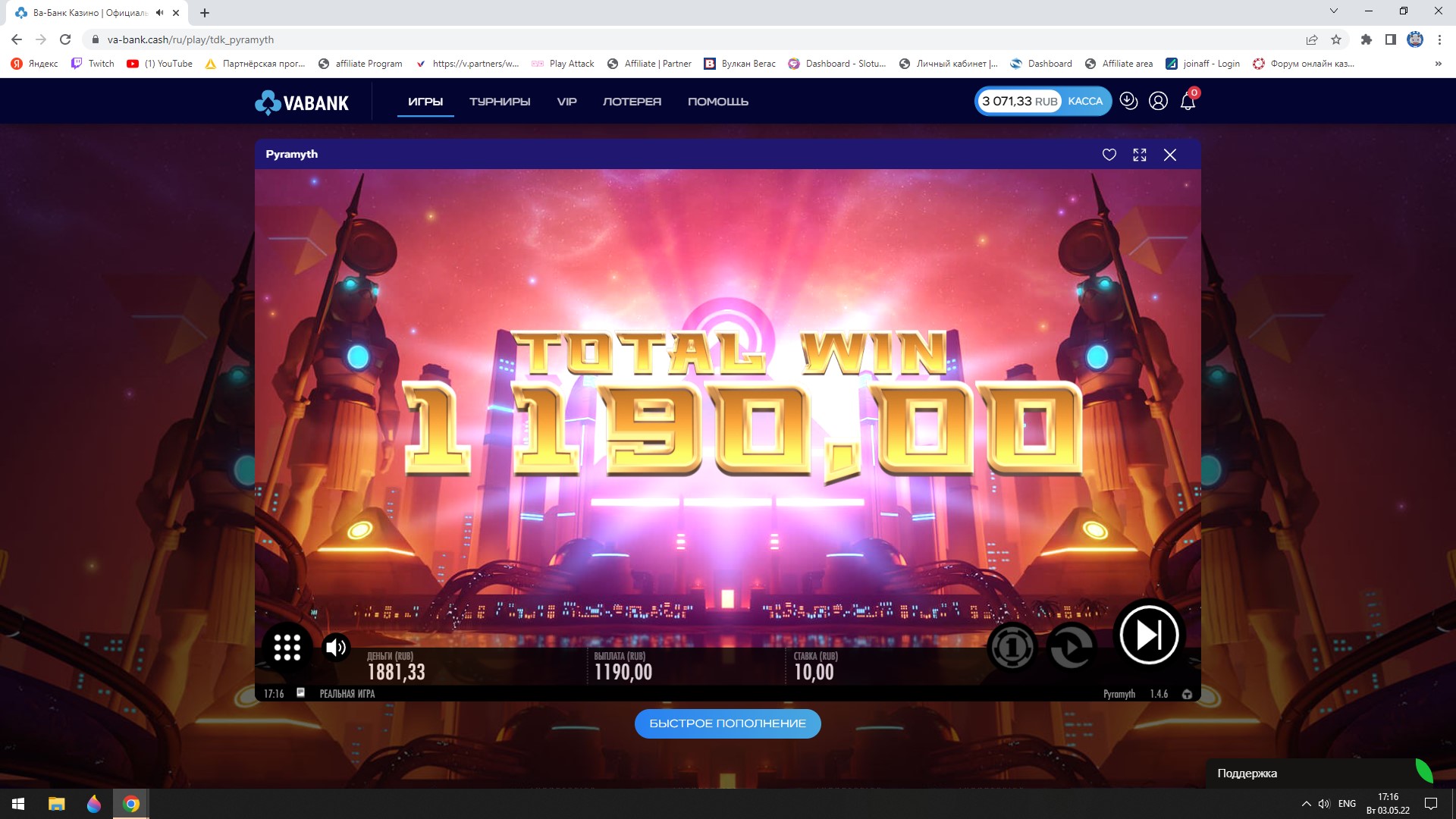Click the autoplay circular arrow icon
The width and height of the screenshot is (1456, 819).
click(1072, 647)
